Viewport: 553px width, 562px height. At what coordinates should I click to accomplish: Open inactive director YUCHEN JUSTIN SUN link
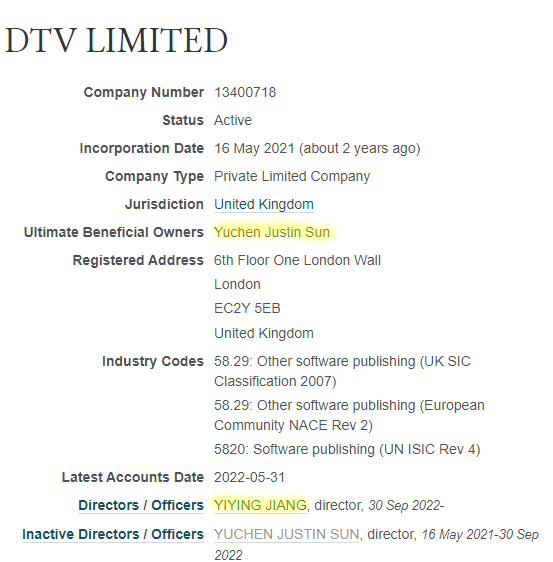(286, 534)
